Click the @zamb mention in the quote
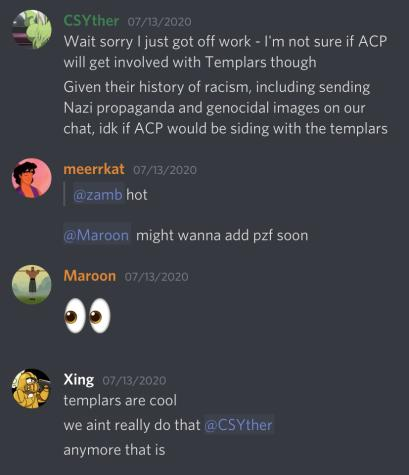The height and width of the screenshot is (475, 409). (x=98, y=195)
